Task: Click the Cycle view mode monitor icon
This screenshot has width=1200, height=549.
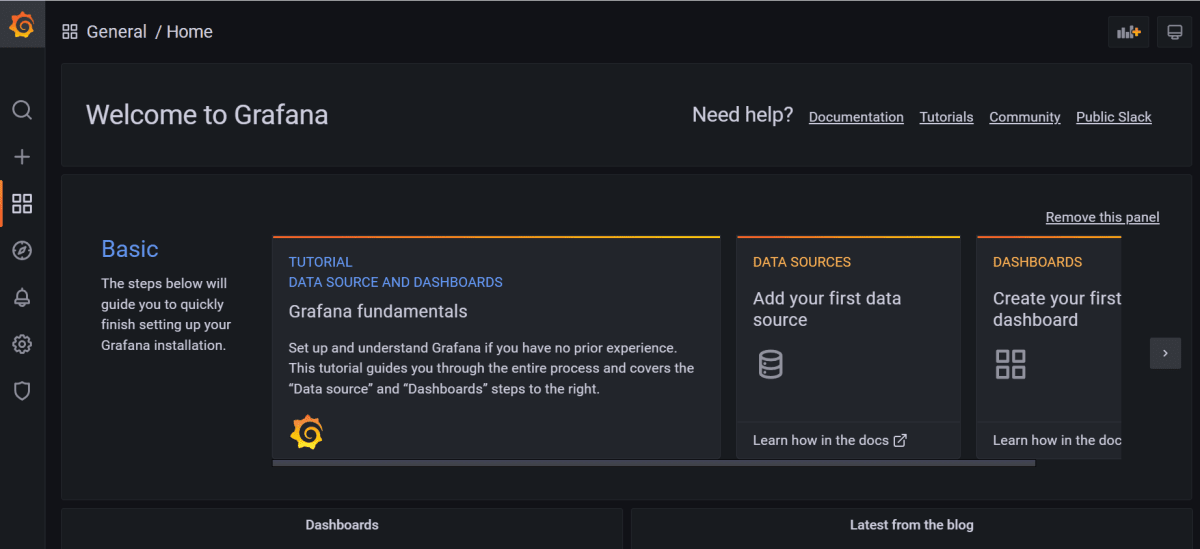Action: (x=1175, y=32)
